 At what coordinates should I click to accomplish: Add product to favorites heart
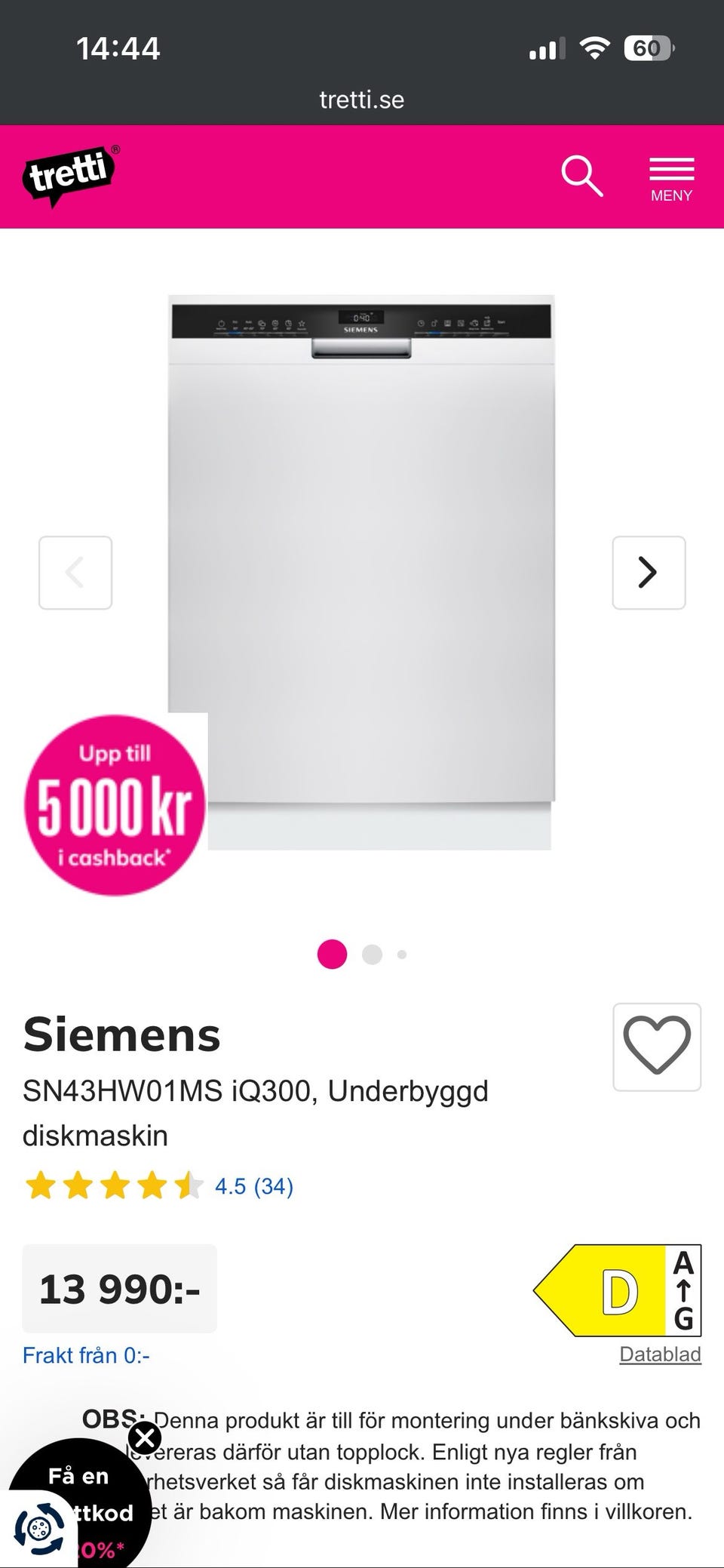[657, 1047]
